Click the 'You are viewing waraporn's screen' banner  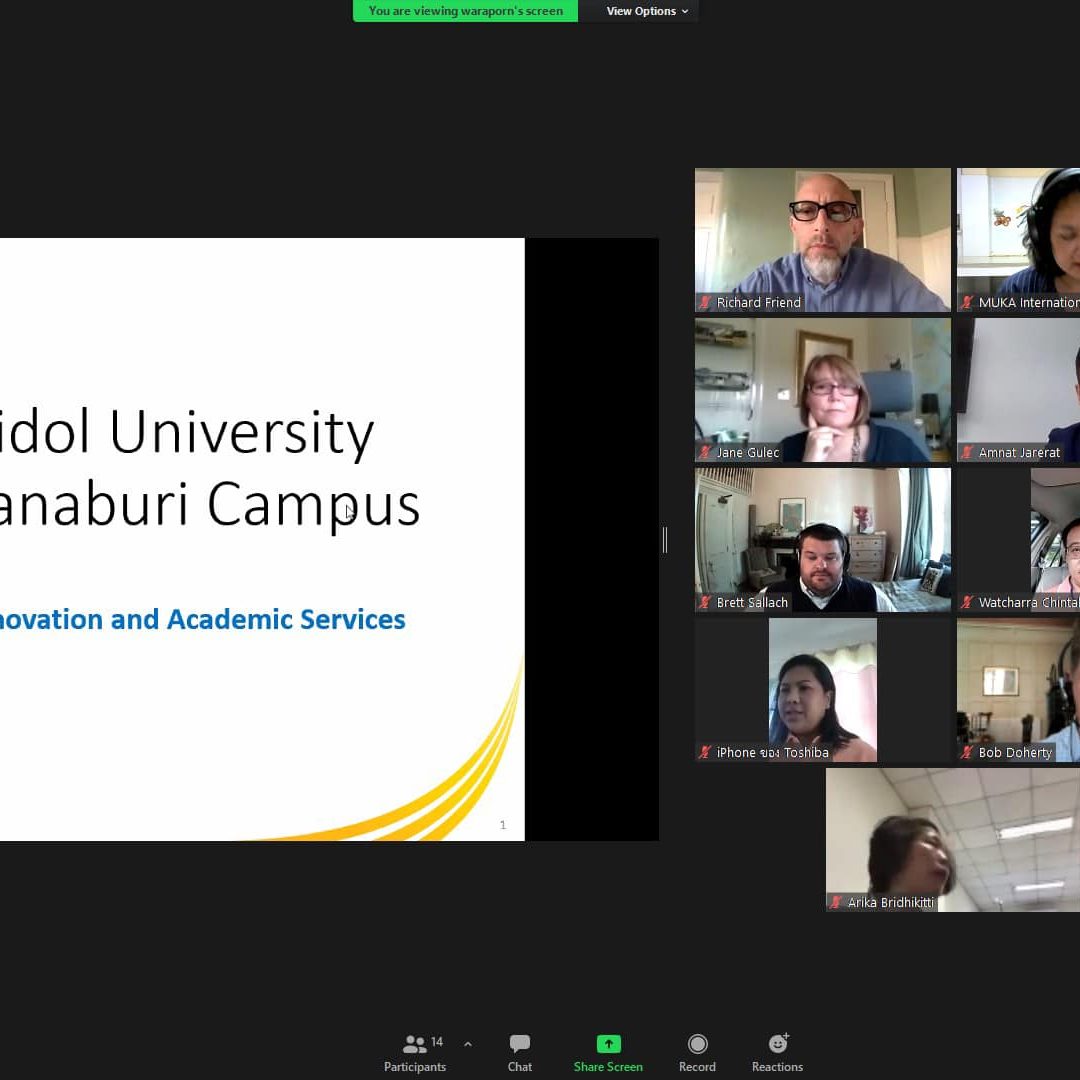coord(465,11)
